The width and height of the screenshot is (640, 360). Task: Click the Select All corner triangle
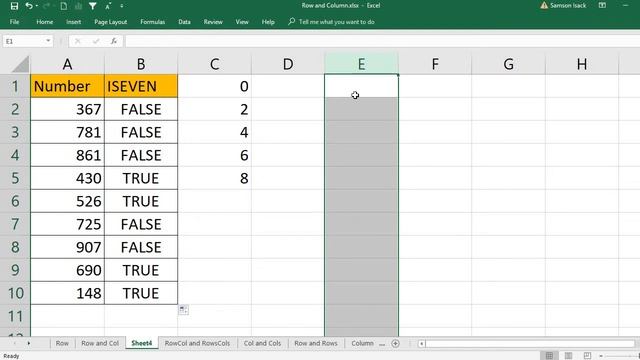pyautogui.click(x=20, y=65)
